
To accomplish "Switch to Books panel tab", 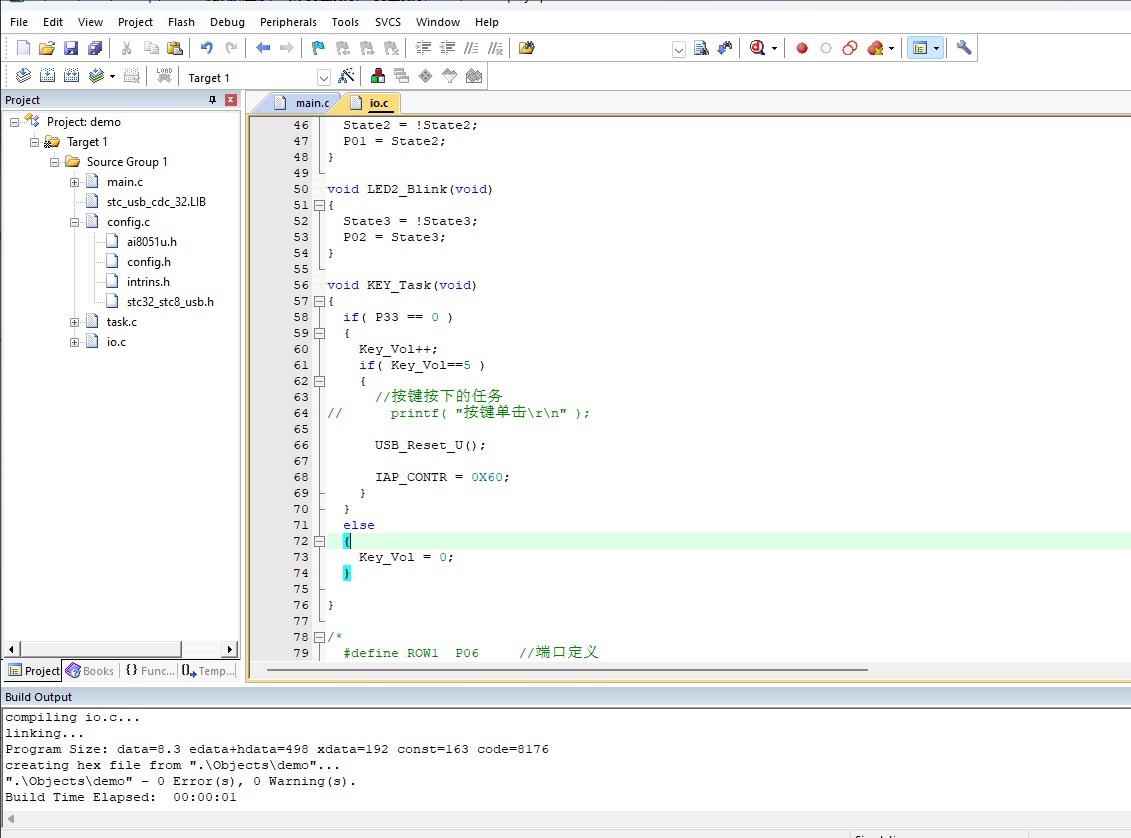I will pos(90,671).
